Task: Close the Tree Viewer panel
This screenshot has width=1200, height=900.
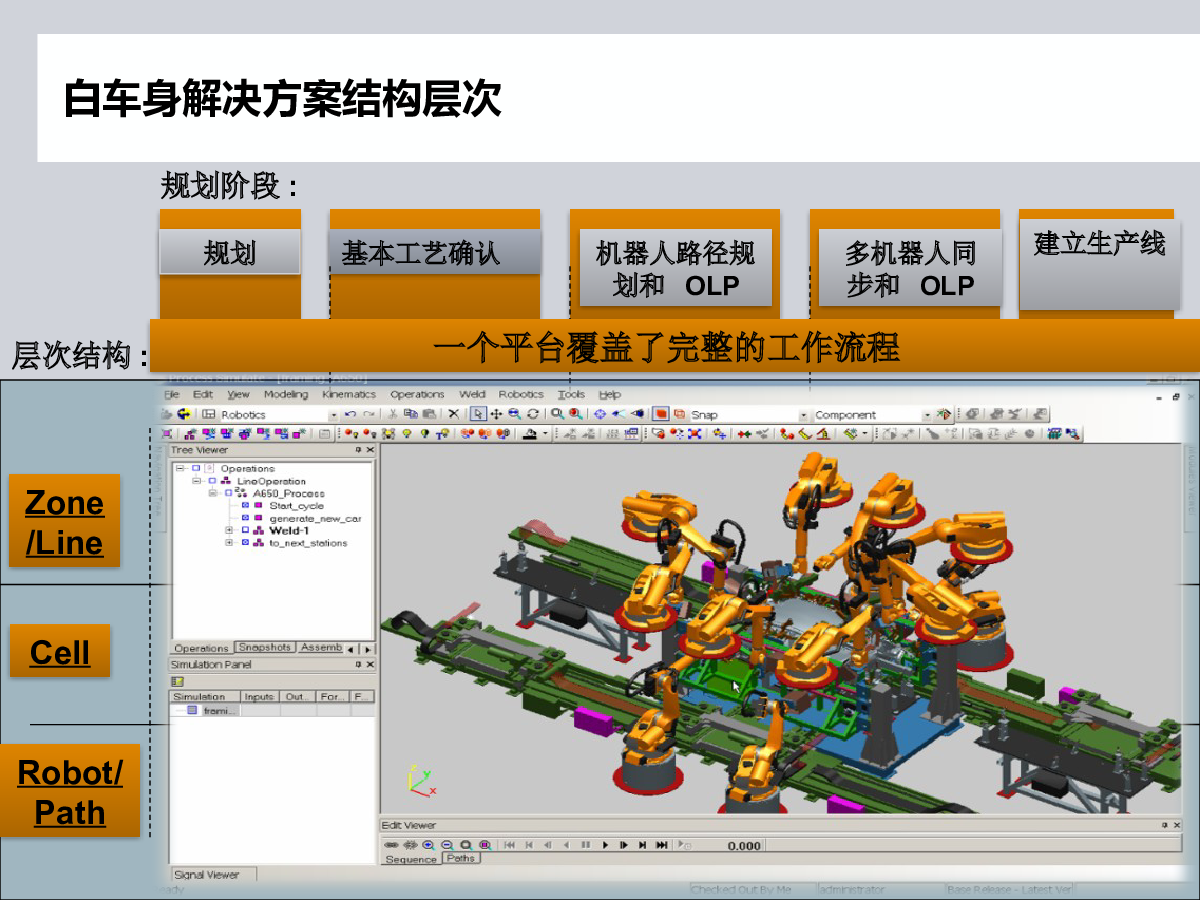Action: point(370,450)
